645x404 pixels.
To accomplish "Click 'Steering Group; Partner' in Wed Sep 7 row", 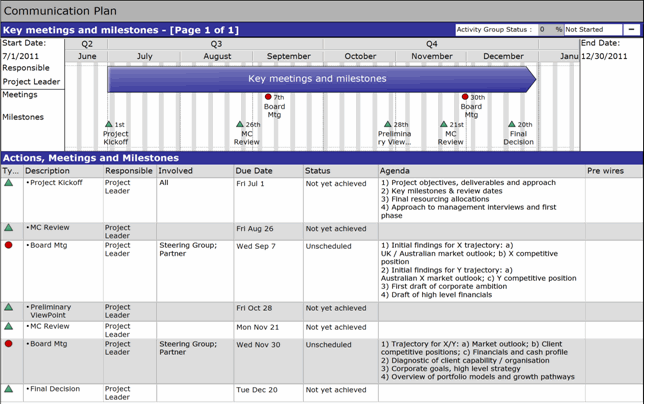I will pyautogui.click(x=188, y=249).
